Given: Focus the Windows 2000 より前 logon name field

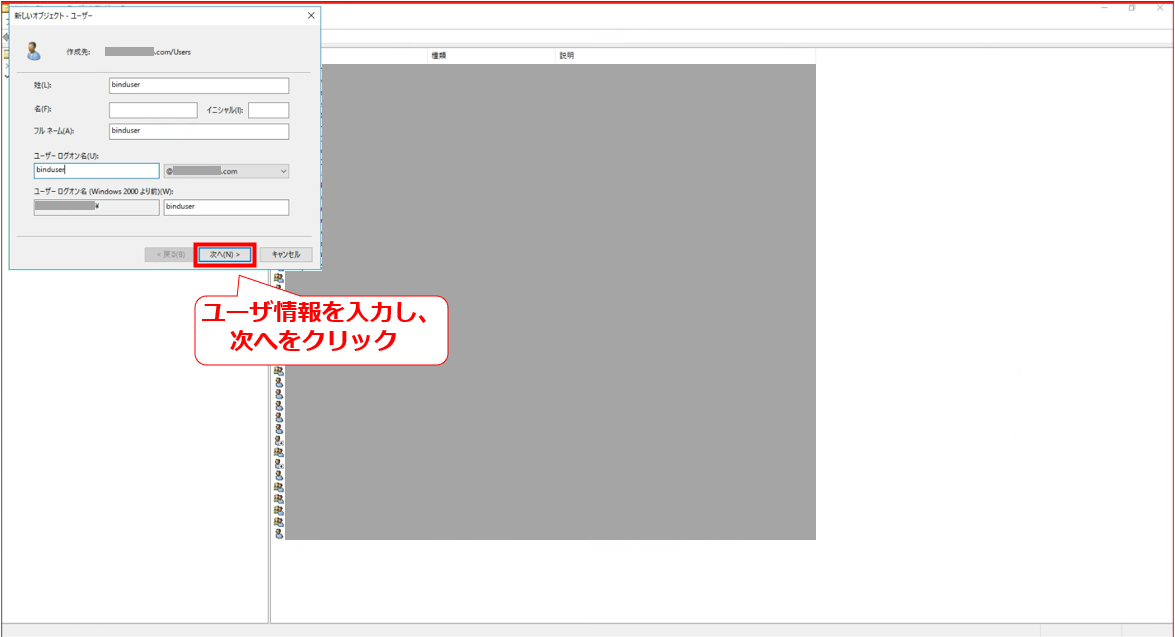Looking at the screenshot, I should click(226, 207).
